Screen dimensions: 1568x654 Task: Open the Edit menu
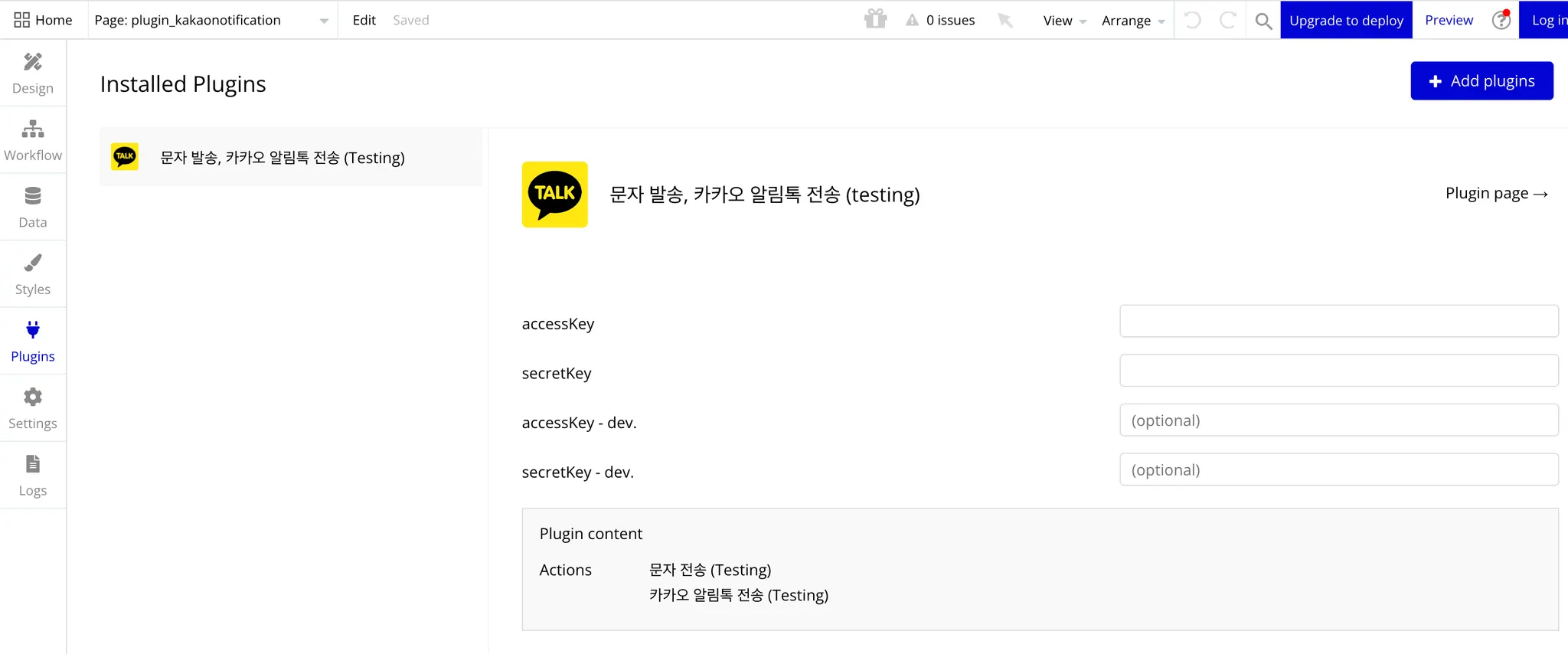point(364,20)
